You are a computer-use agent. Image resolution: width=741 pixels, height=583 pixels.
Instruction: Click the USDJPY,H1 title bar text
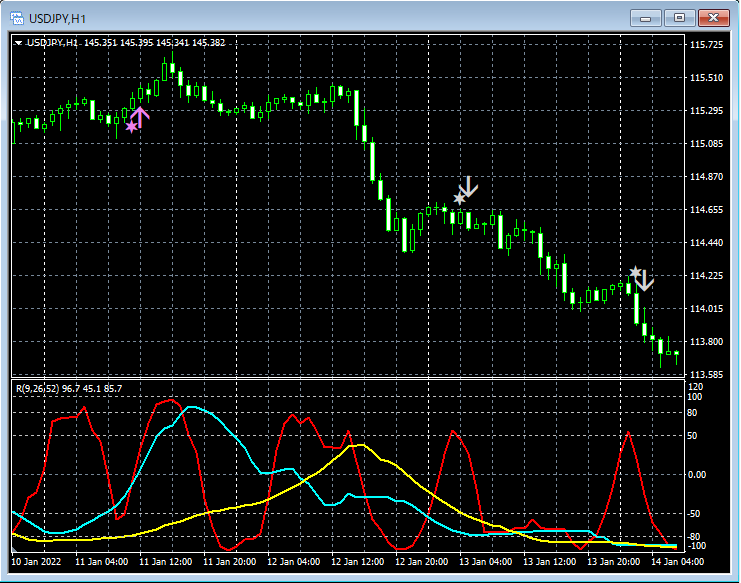pos(57,18)
